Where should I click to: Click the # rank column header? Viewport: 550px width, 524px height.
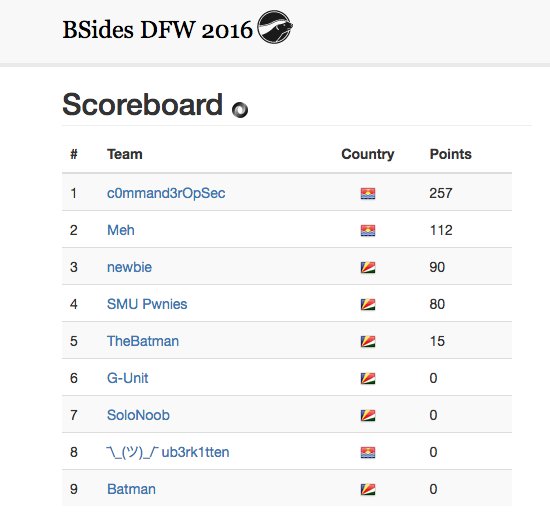[74, 154]
